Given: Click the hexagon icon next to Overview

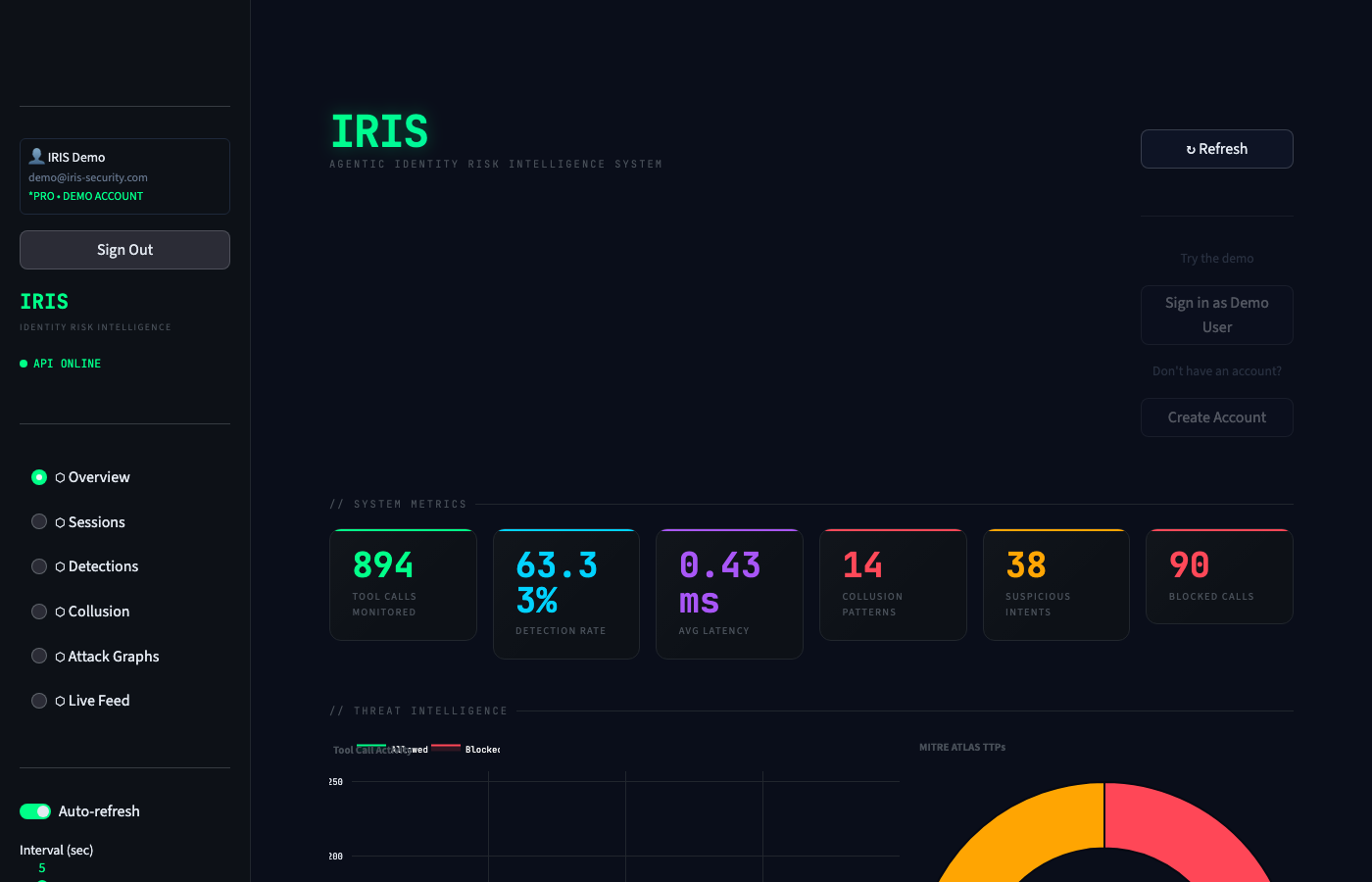Looking at the screenshot, I should [x=60, y=478].
